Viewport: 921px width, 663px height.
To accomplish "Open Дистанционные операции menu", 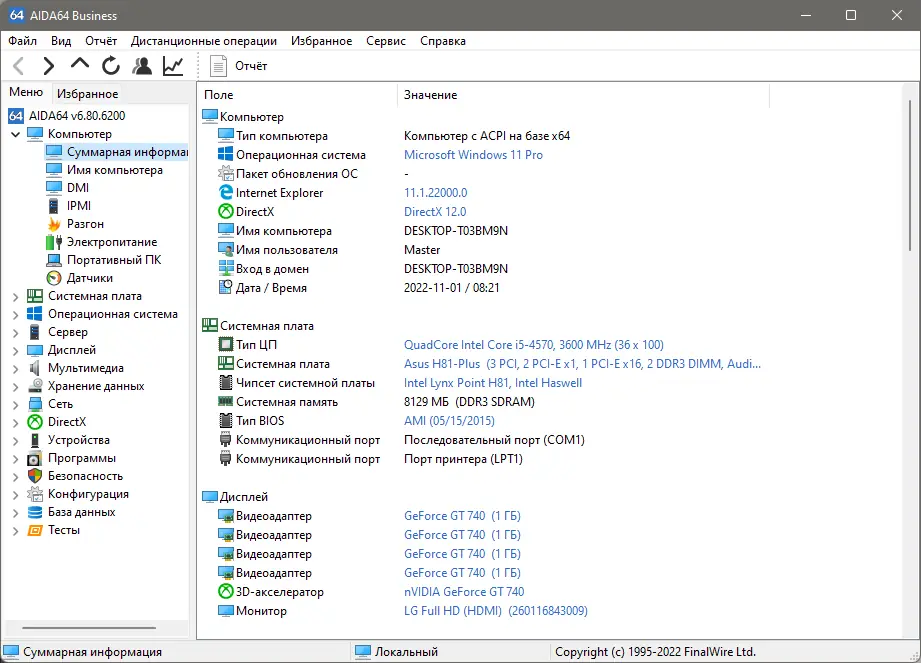I will click(204, 41).
